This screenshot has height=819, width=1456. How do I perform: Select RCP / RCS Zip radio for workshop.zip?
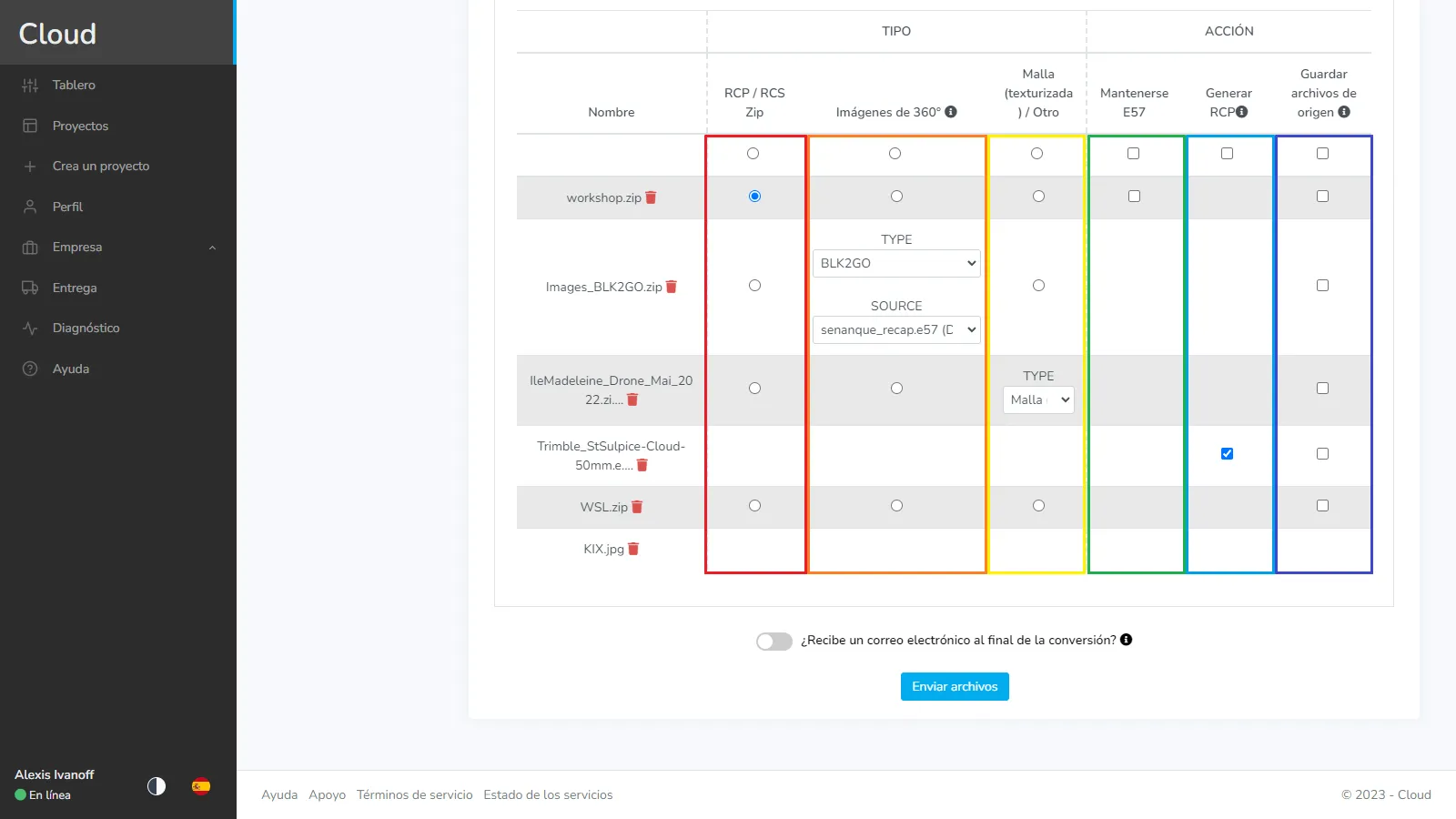pos(754,197)
